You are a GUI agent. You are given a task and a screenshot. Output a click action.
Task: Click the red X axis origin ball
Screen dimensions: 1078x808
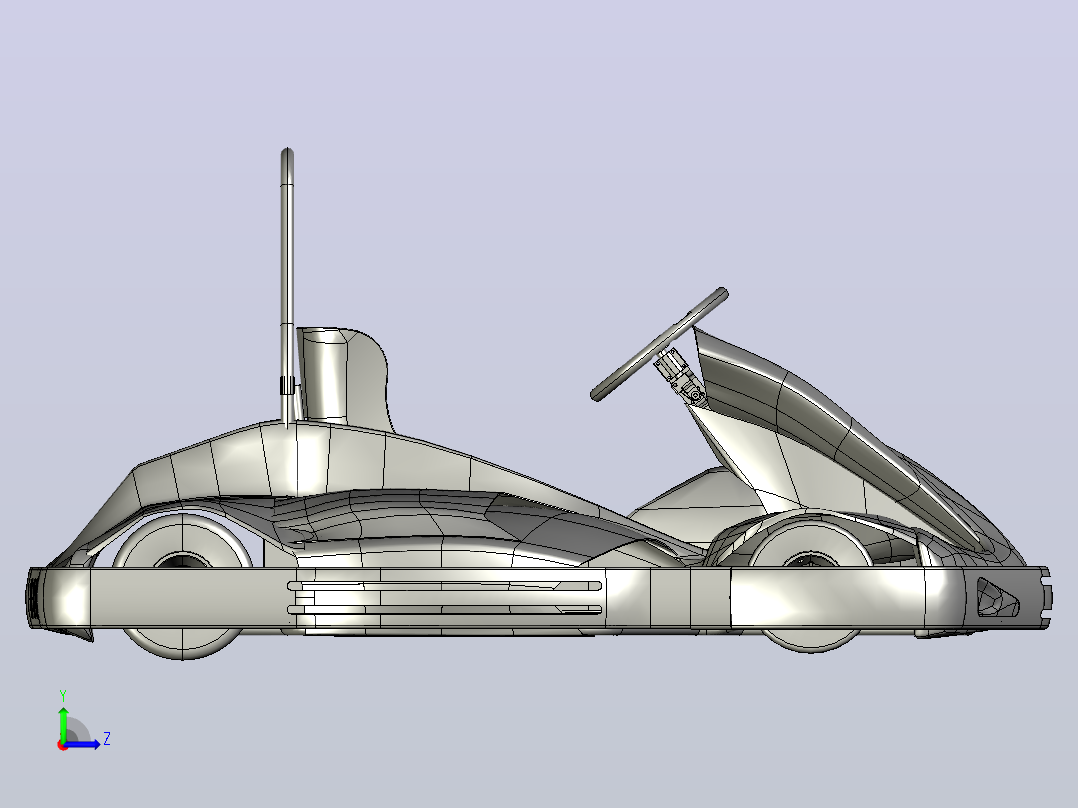[x=62, y=745]
